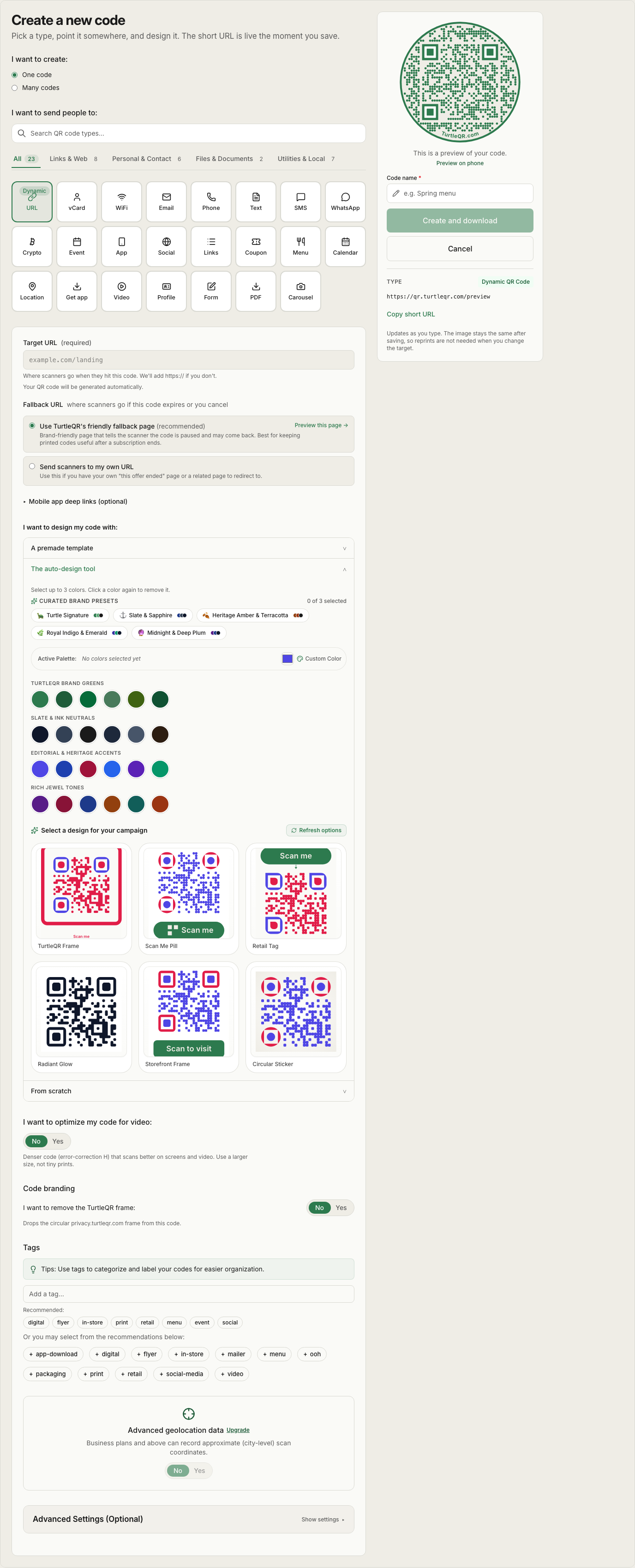Pick the Social code type
The width and height of the screenshot is (635, 1568).
[x=166, y=246]
